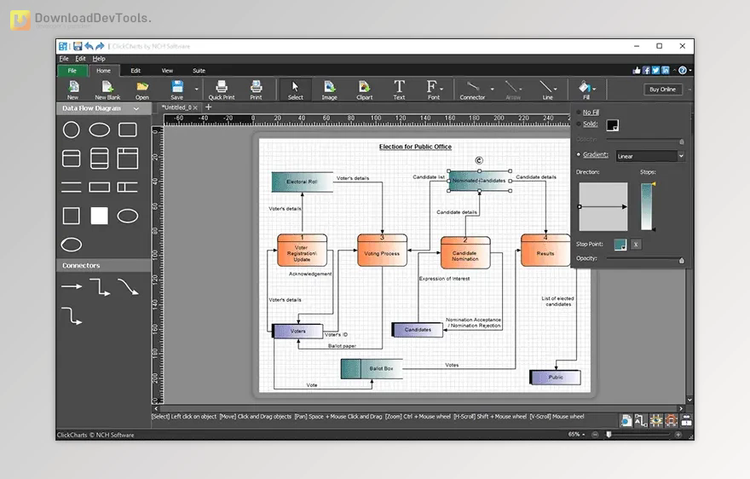This screenshot has width=750, height=479.
Task: Click the connector routing status bar icon
Action: (x=641, y=421)
